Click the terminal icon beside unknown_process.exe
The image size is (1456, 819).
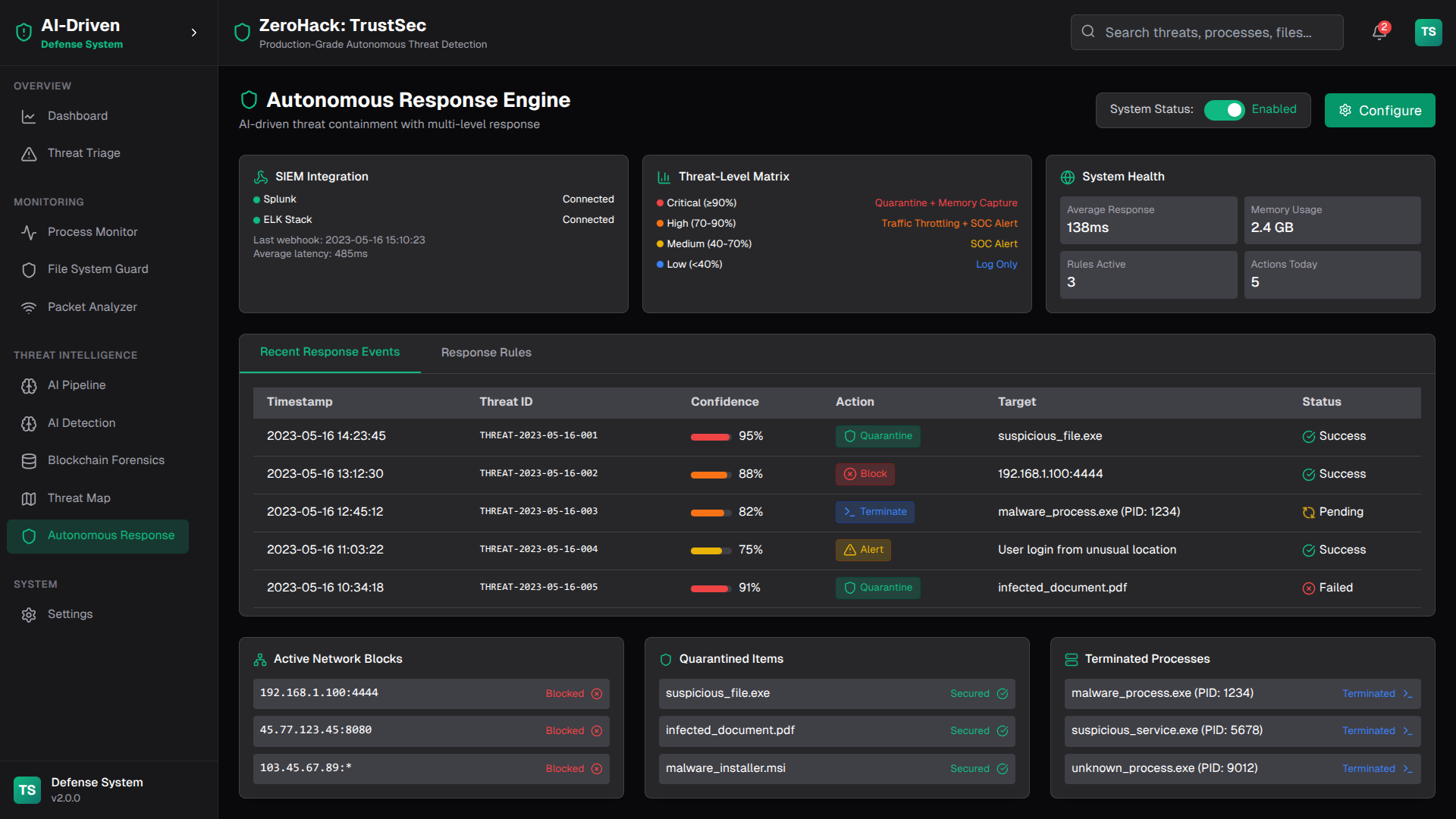click(x=1407, y=769)
